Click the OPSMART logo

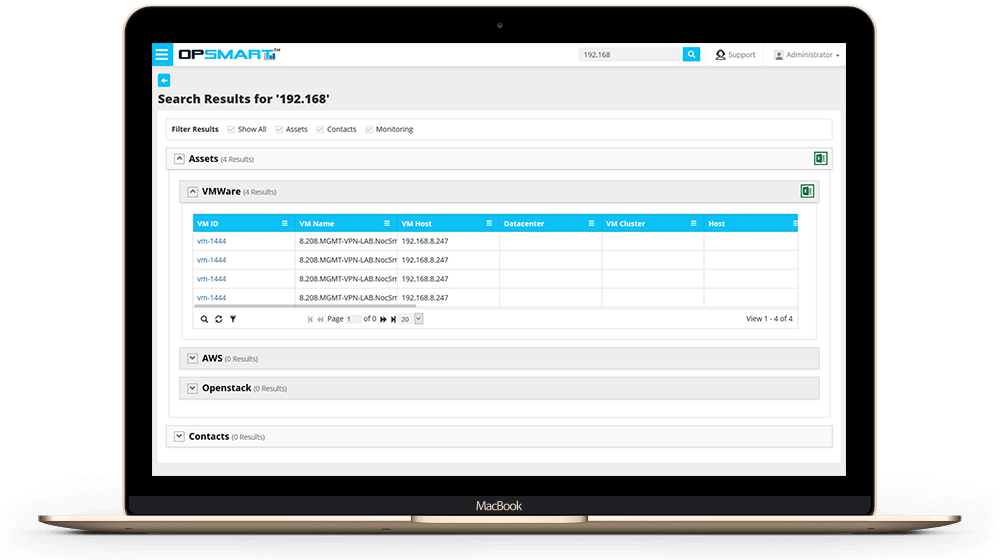point(229,54)
